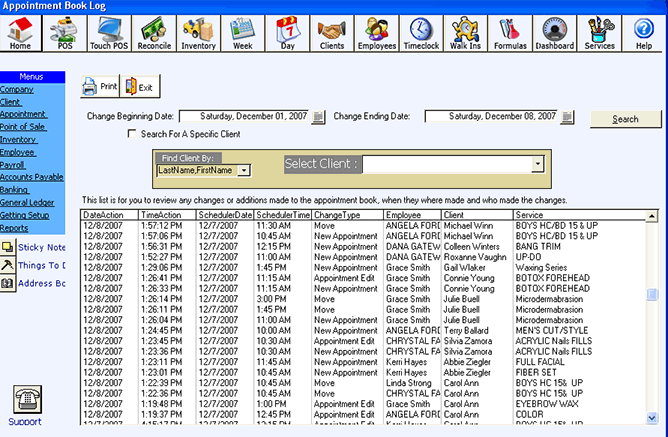Open the Accounts Payable menu link
The height and width of the screenshot is (437, 668).
click(x=32, y=177)
